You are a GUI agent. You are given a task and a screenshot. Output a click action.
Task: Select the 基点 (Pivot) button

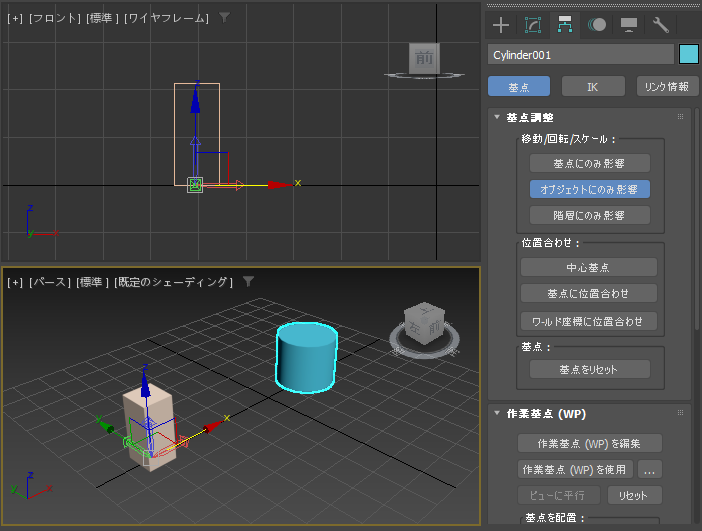pyautogui.click(x=519, y=86)
